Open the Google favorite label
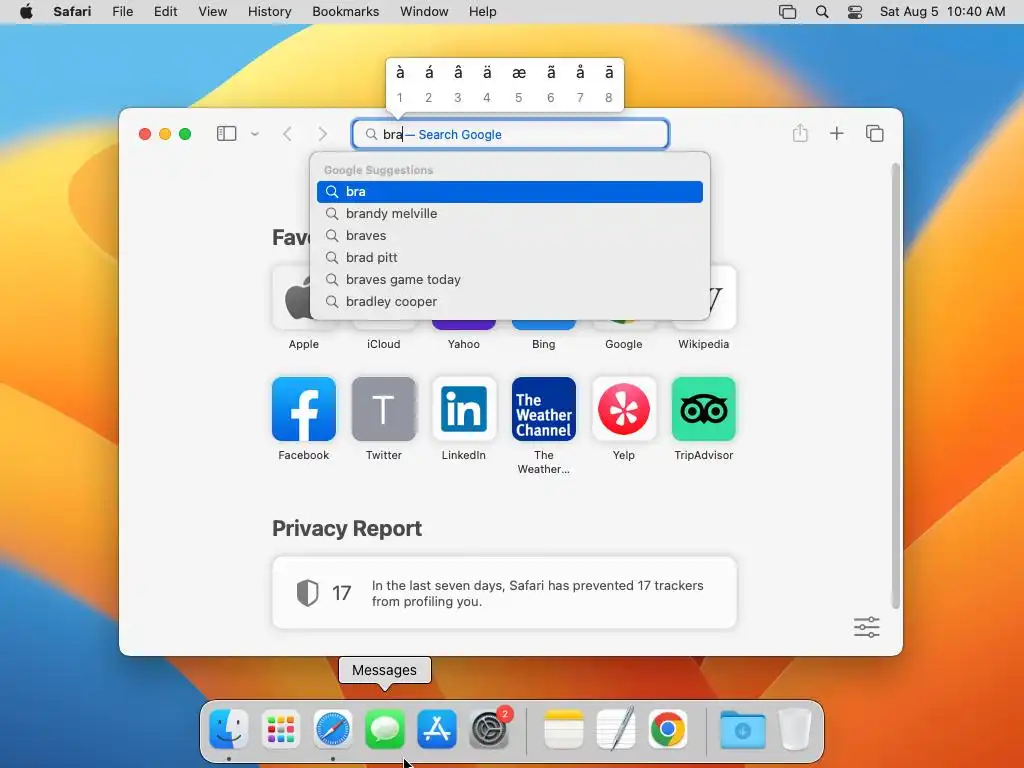The width and height of the screenshot is (1024, 768). tap(624, 344)
